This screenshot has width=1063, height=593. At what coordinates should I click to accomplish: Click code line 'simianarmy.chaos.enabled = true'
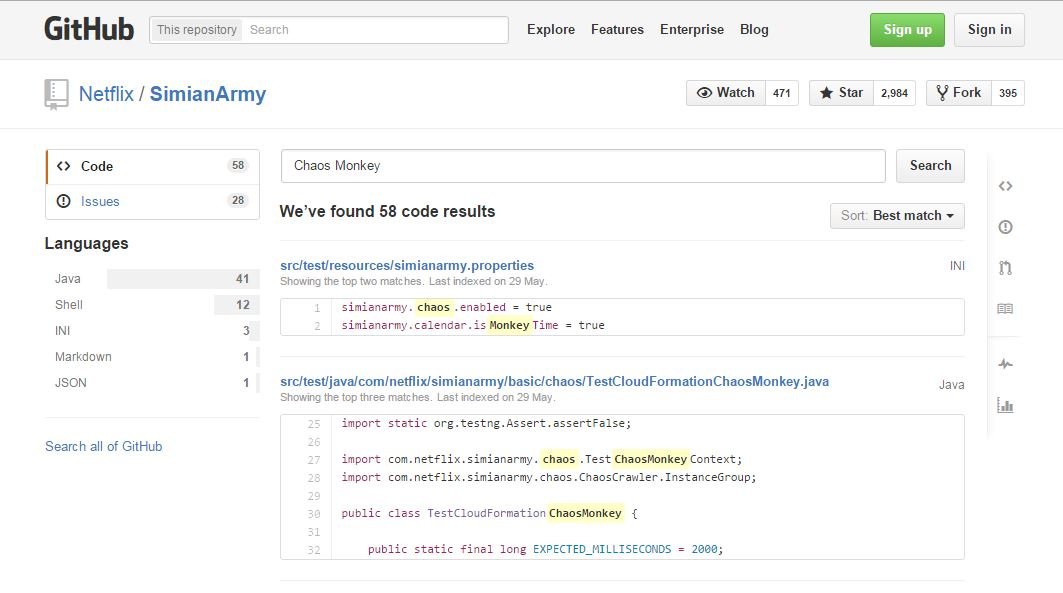point(447,307)
